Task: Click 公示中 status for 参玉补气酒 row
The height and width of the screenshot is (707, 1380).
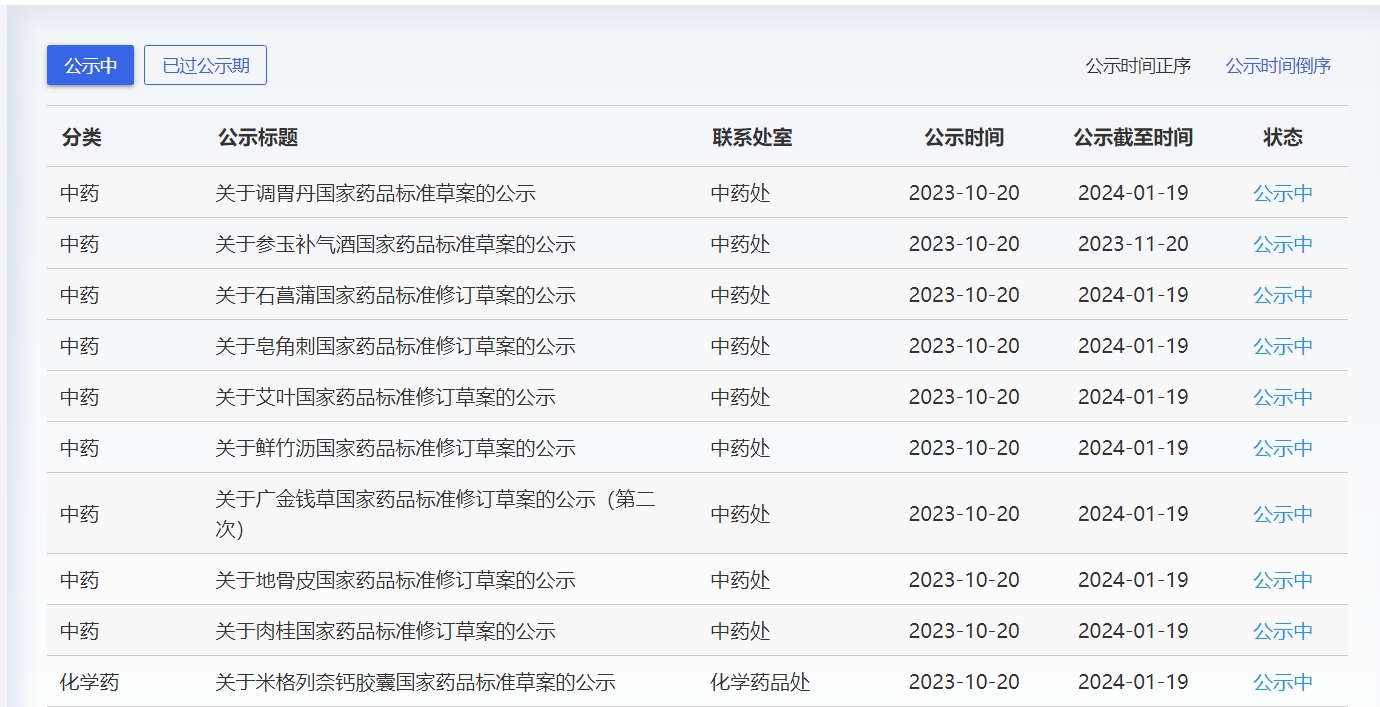Action: coord(1283,244)
